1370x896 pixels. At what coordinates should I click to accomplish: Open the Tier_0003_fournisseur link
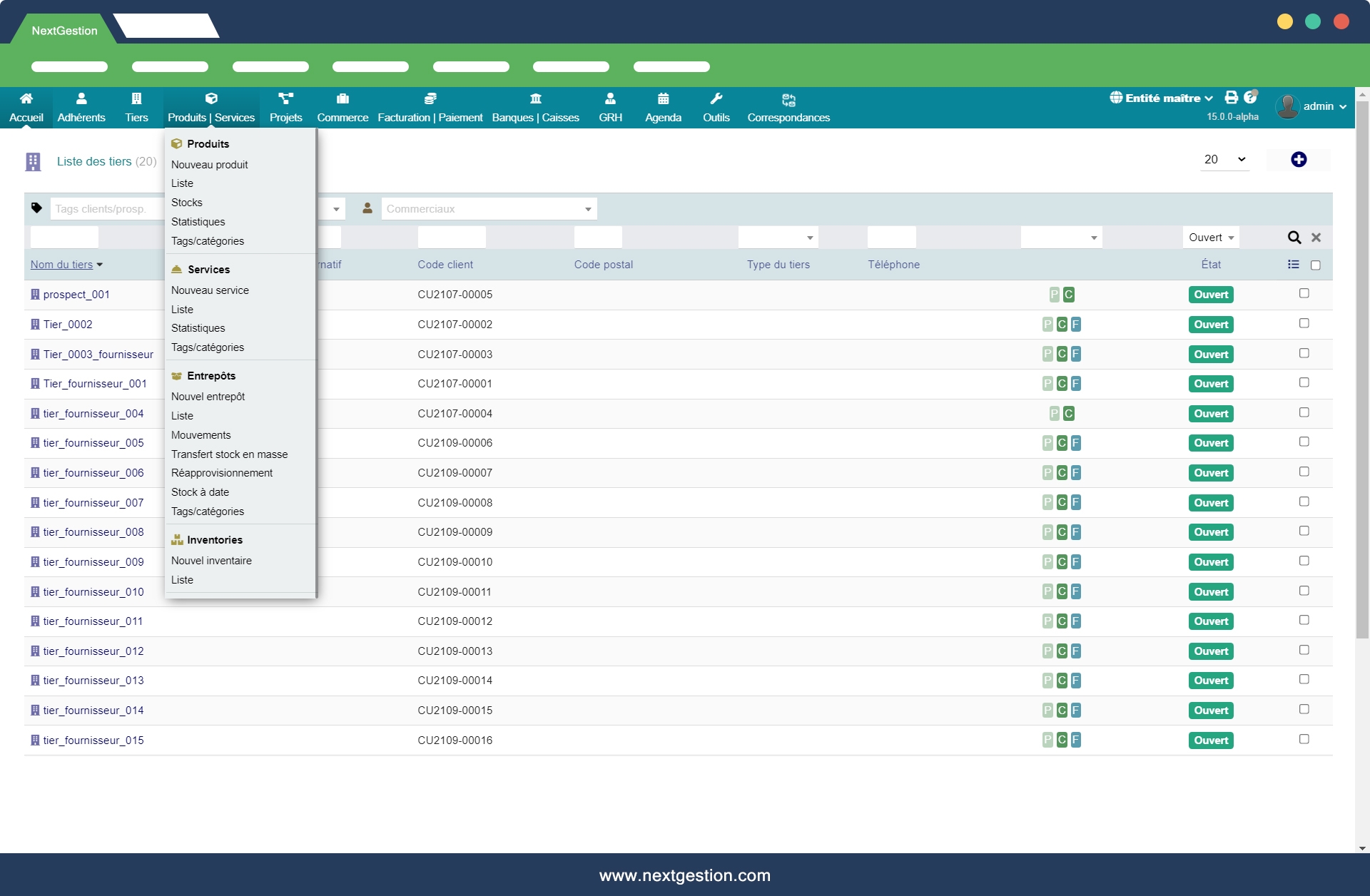(x=98, y=355)
